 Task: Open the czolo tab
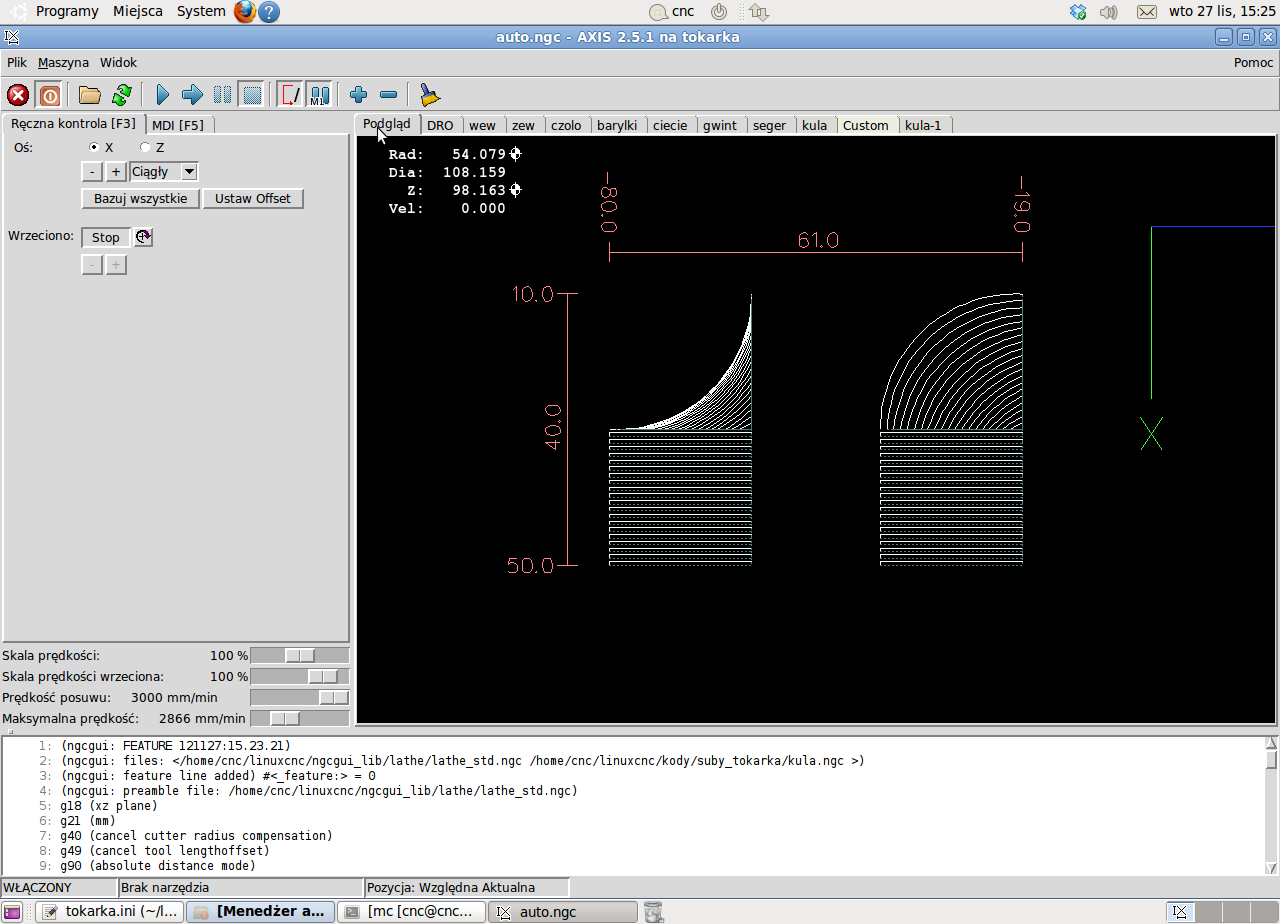click(566, 125)
